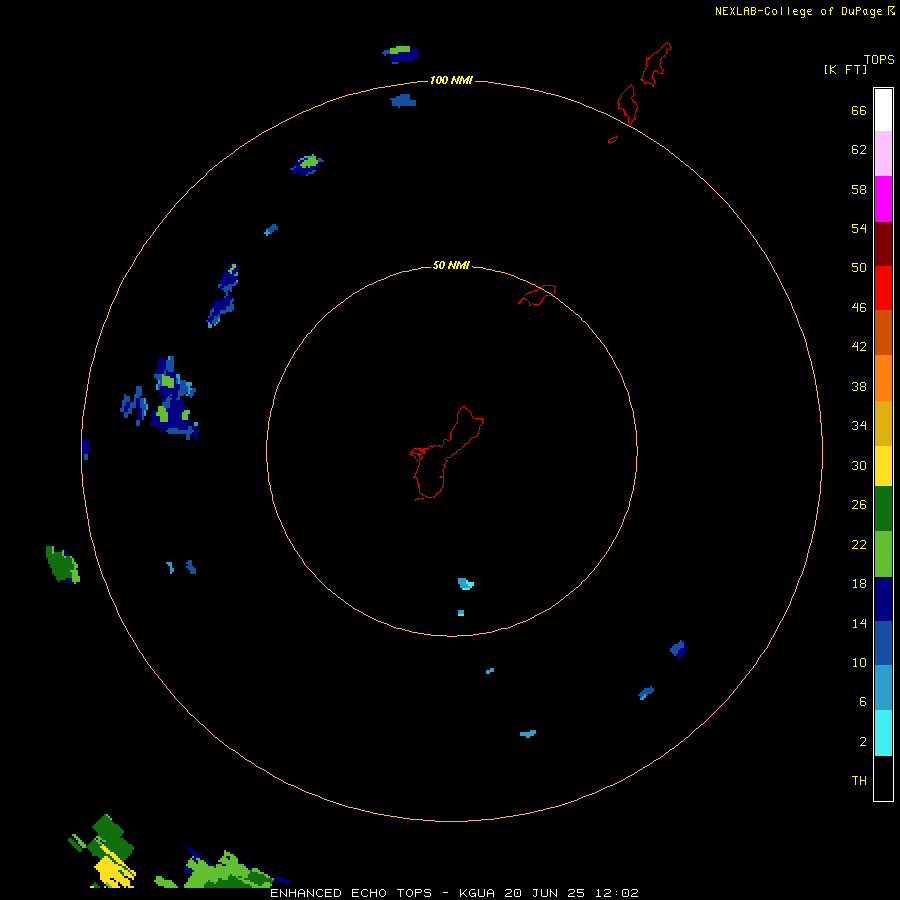Click the legend value 2
900x900 pixels.
863,742
